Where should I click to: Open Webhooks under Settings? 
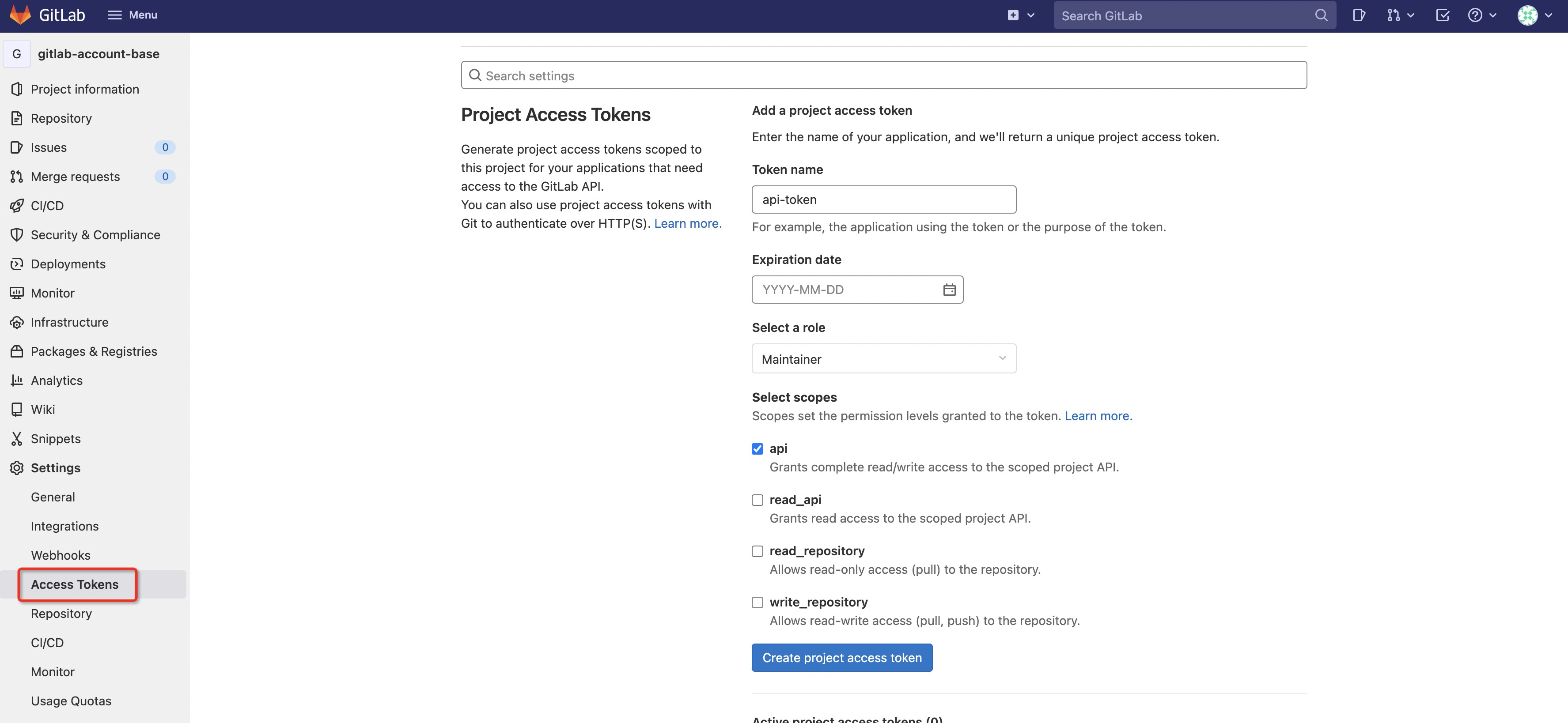[x=61, y=555]
